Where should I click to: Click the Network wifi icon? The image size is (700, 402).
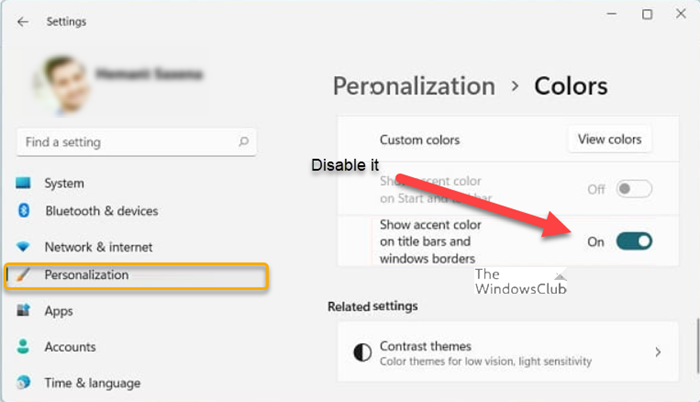pyautogui.click(x=24, y=246)
